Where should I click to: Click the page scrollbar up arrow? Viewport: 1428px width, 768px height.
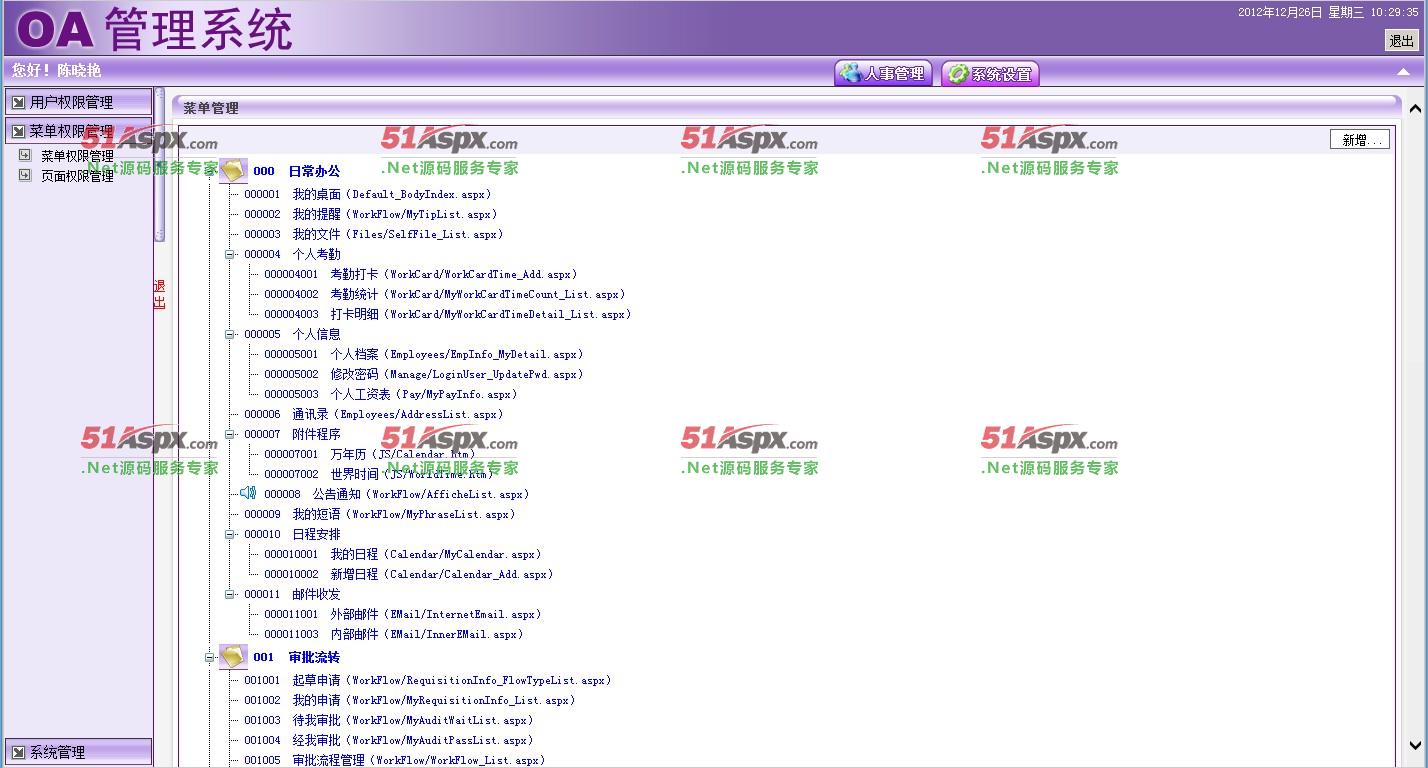[1415, 108]
